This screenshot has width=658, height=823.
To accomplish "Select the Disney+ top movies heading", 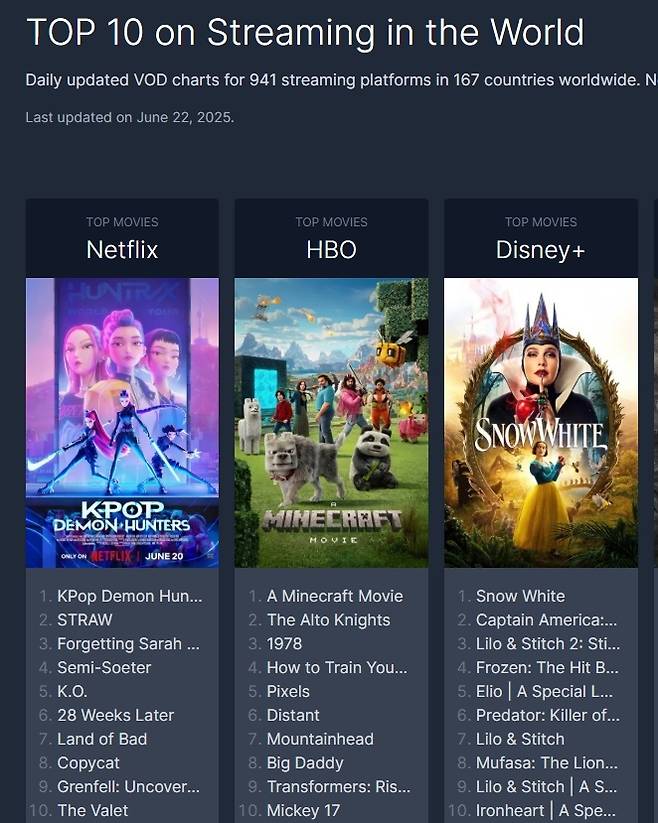I will click(x=540, y=250).
